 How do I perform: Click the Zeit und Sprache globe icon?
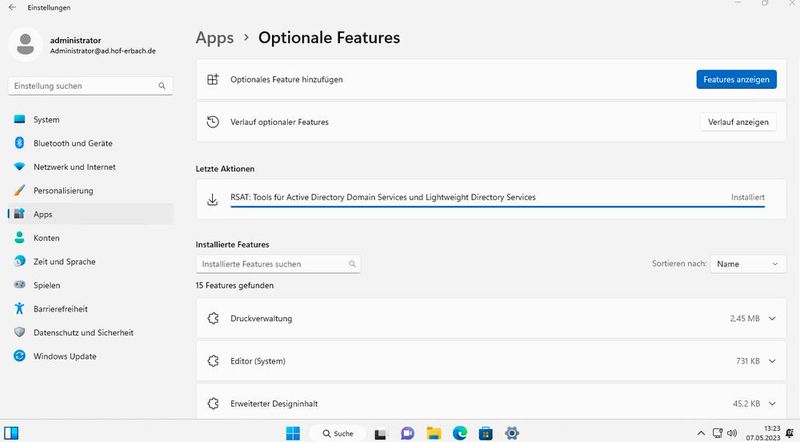(x=19, y=261)
